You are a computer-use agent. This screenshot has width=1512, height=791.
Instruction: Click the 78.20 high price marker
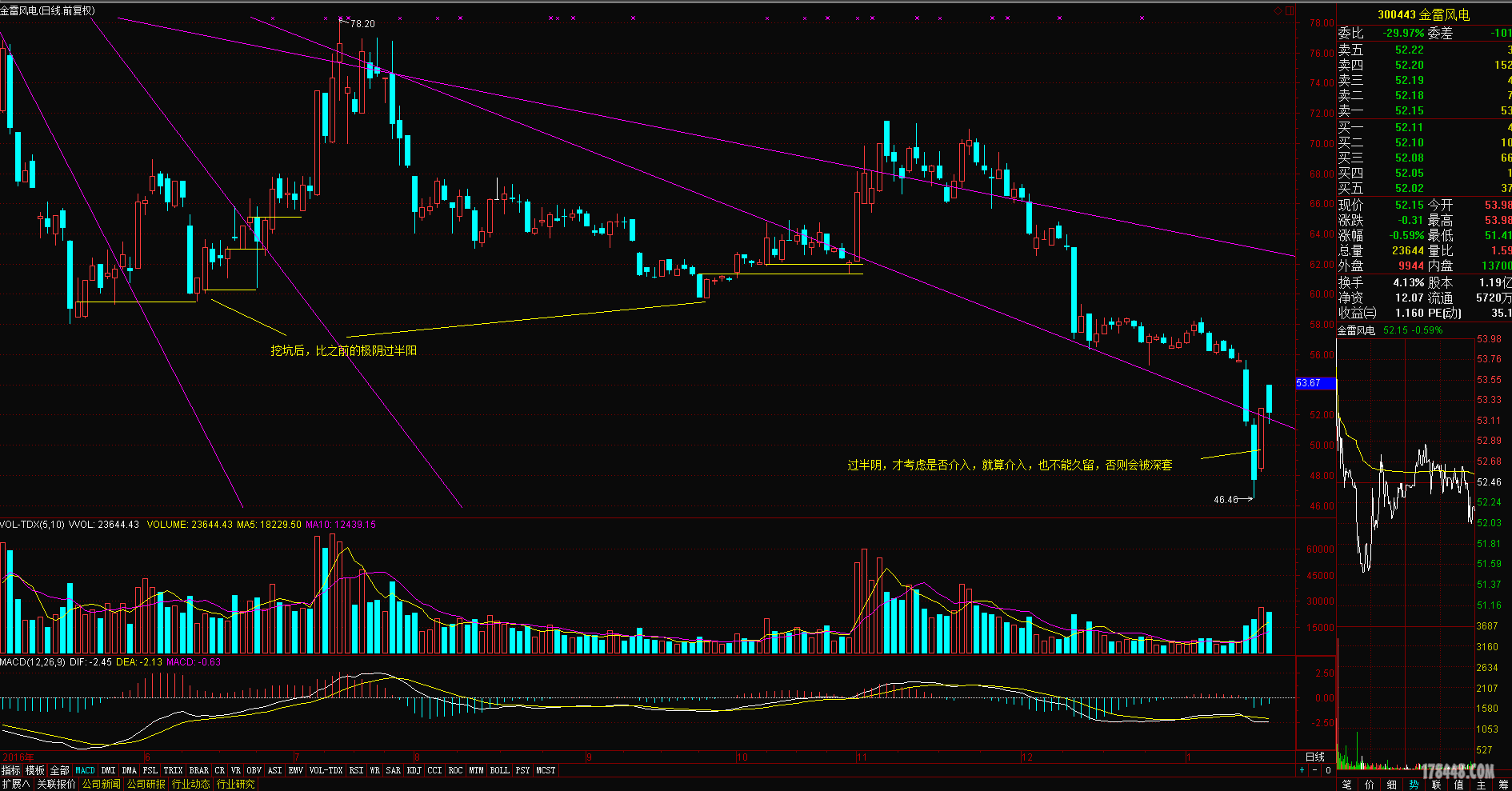pos(362,24)
